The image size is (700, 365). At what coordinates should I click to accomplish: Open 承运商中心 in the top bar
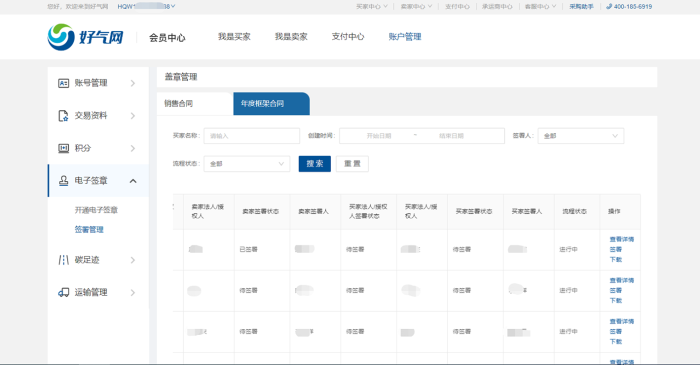pos(497,7)
